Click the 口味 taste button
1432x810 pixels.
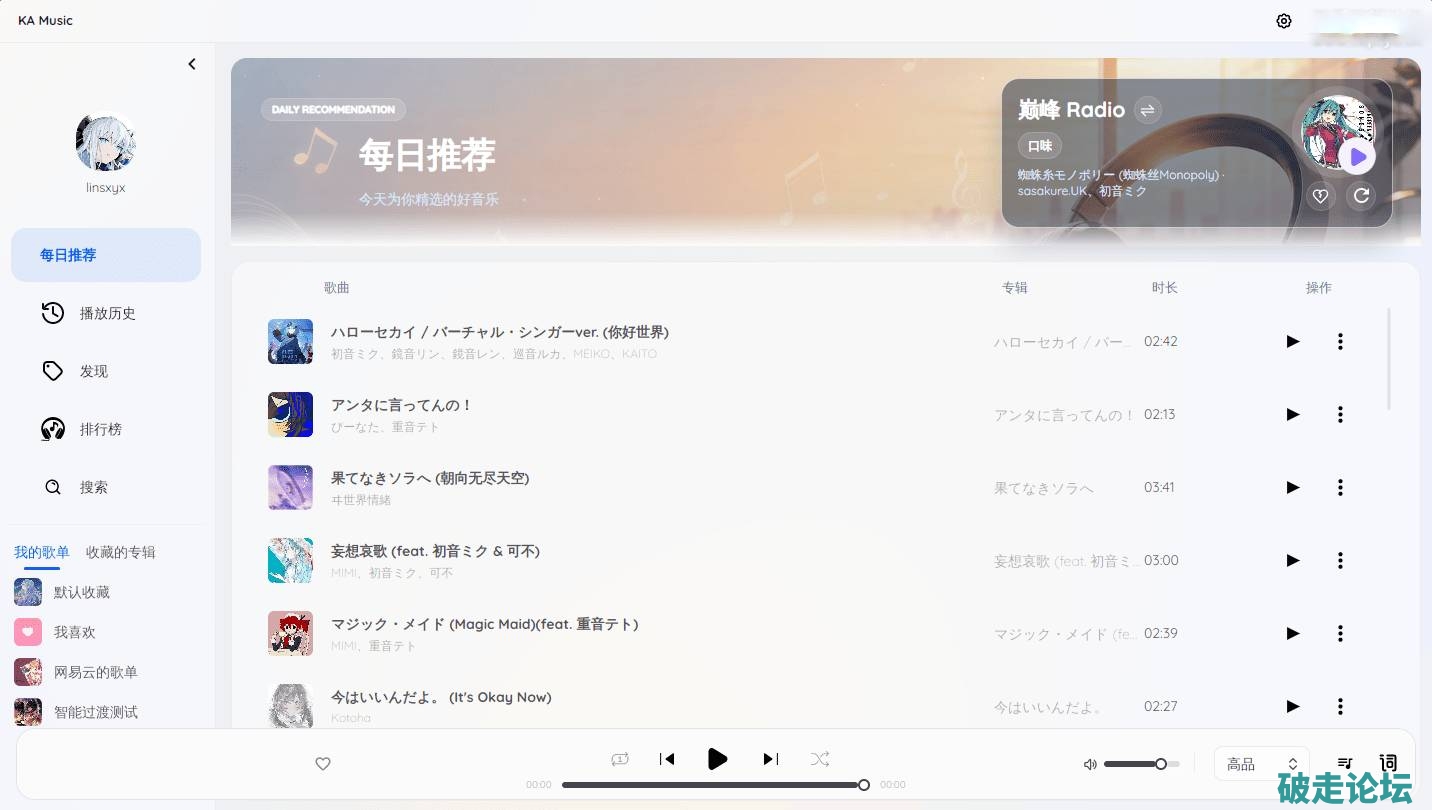[x=1040, y=146]
